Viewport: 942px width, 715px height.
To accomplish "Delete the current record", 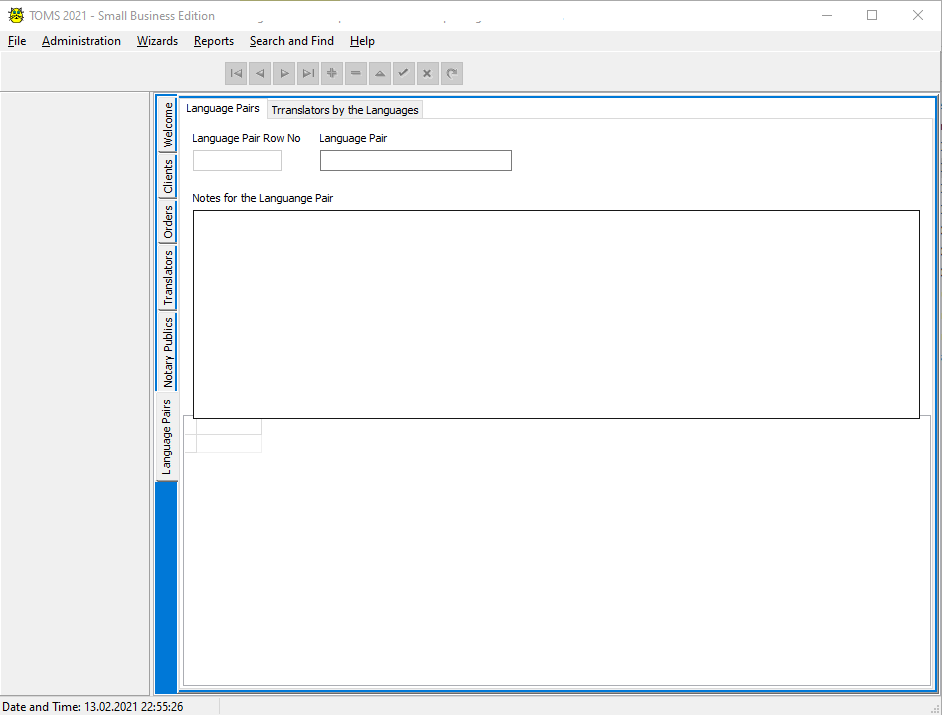I will point(355,73).
